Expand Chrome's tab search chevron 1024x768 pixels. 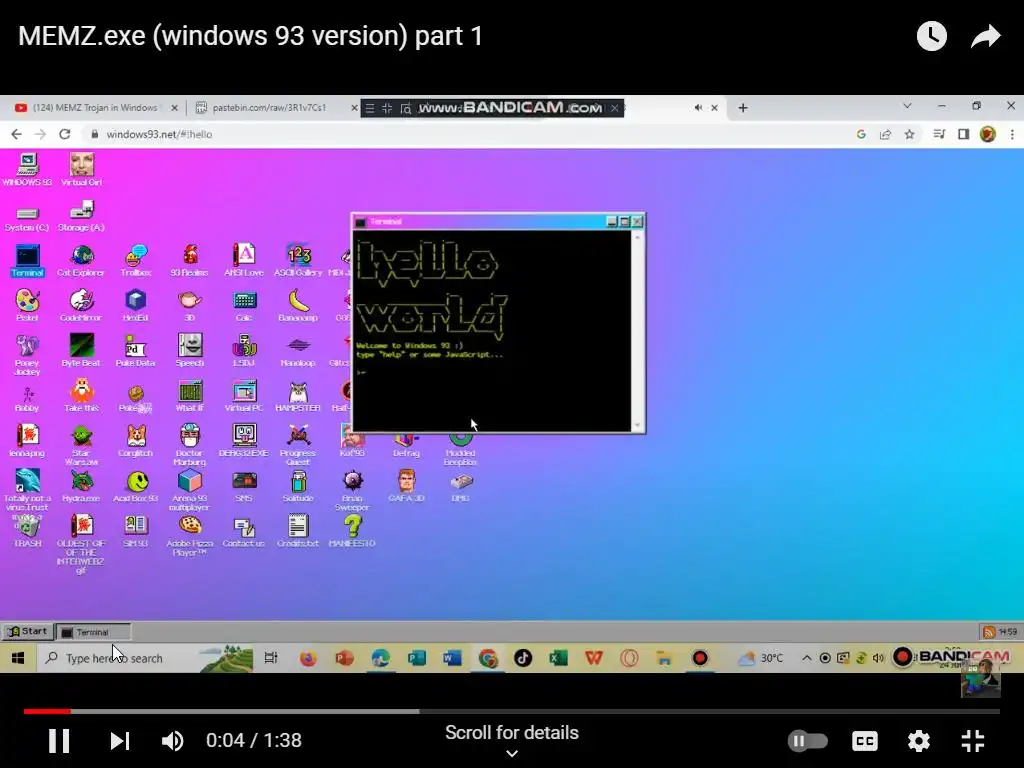(x=907, y=106)
